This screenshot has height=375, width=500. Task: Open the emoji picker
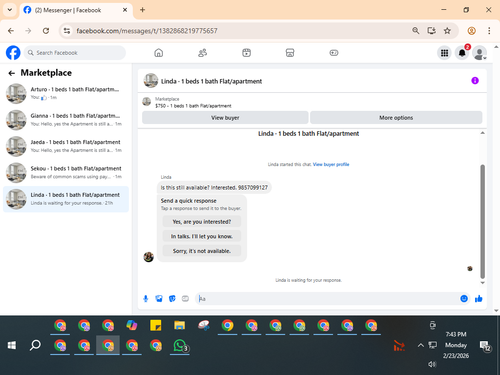coord(464,299)
